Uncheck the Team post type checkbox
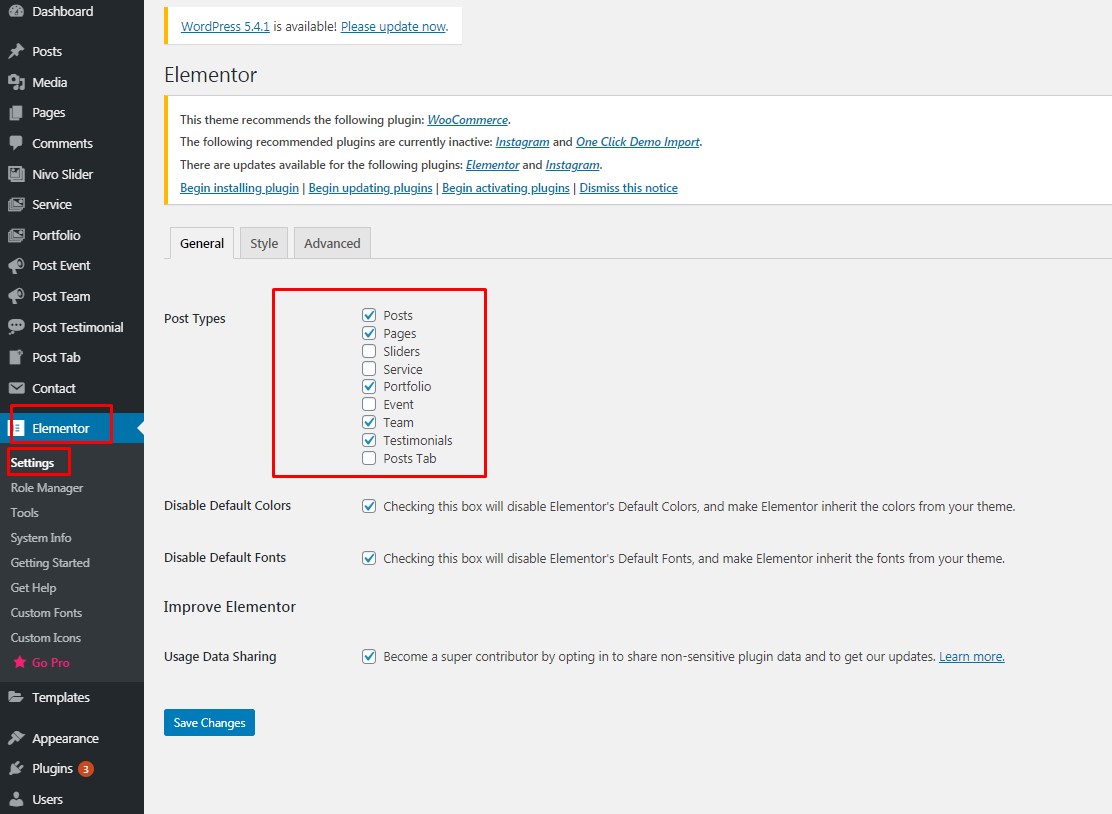 369,422
